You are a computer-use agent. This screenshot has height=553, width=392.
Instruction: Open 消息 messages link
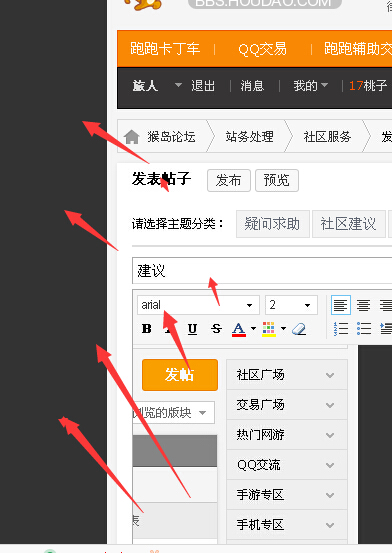(252, 86)
